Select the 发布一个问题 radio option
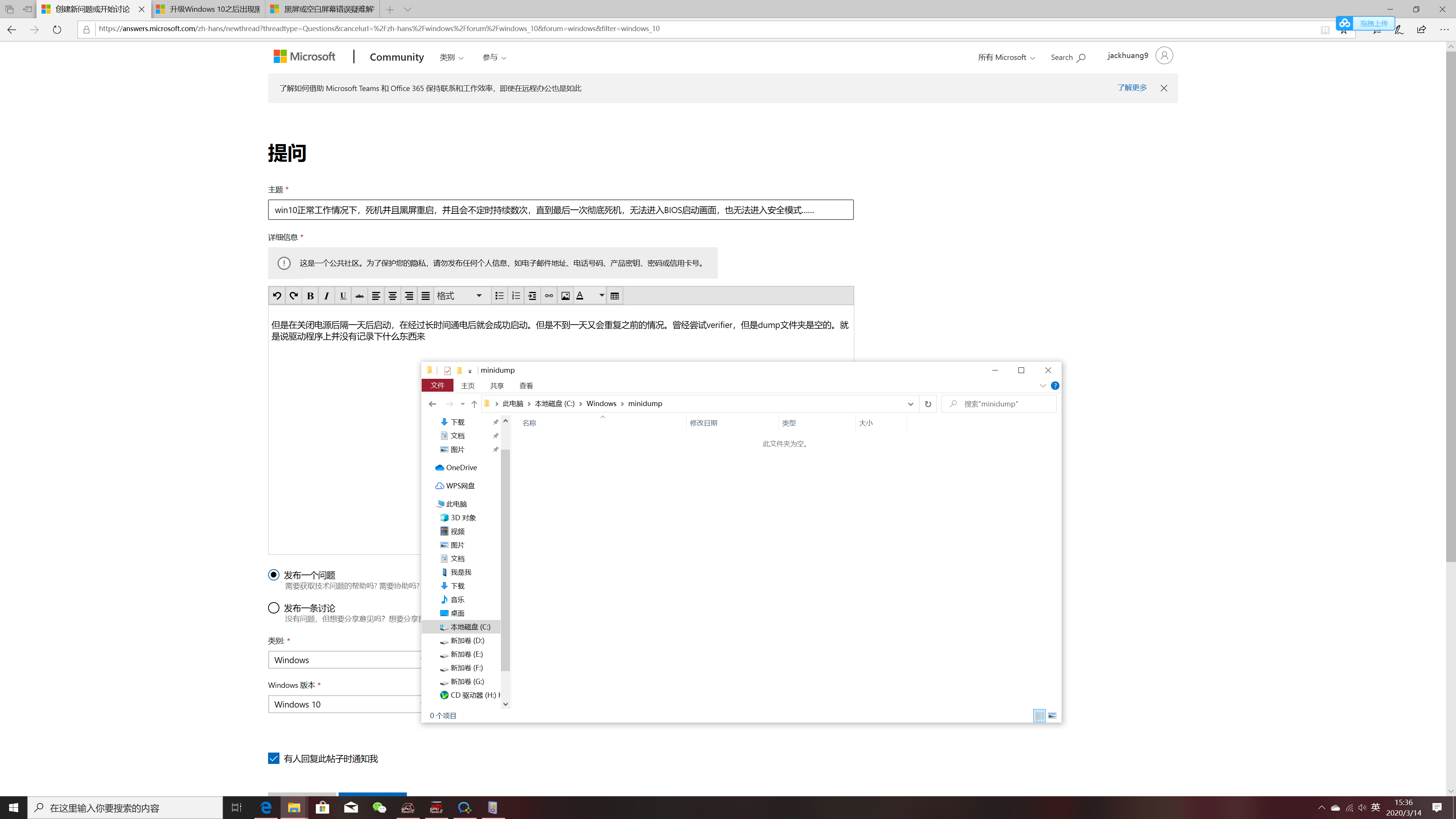Screen dimensions: 1456x819 [x=273, y=575]
